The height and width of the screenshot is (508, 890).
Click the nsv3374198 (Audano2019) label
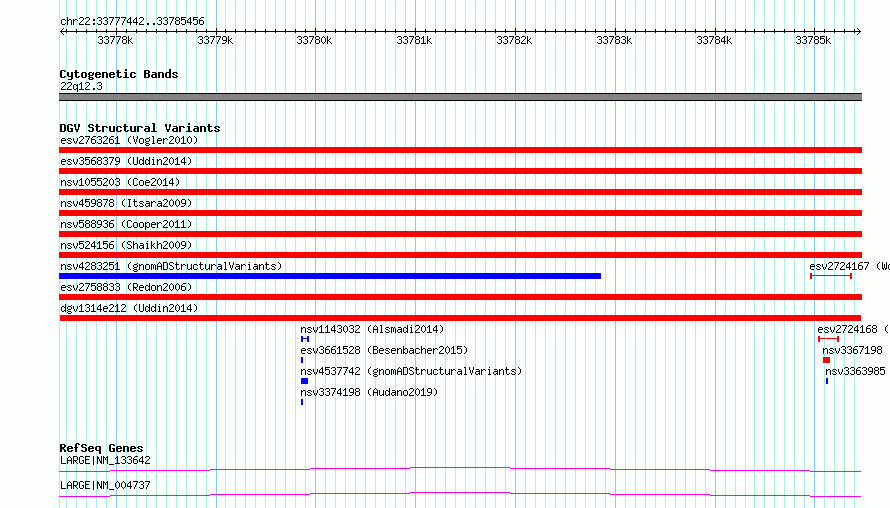(369, 392)
